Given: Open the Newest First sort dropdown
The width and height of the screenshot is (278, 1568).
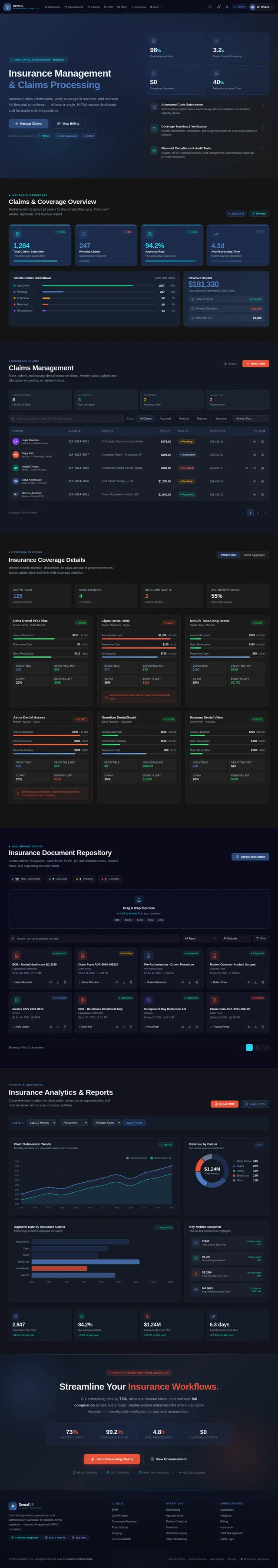Looking at the screenshot, I should tap(251, 418).
